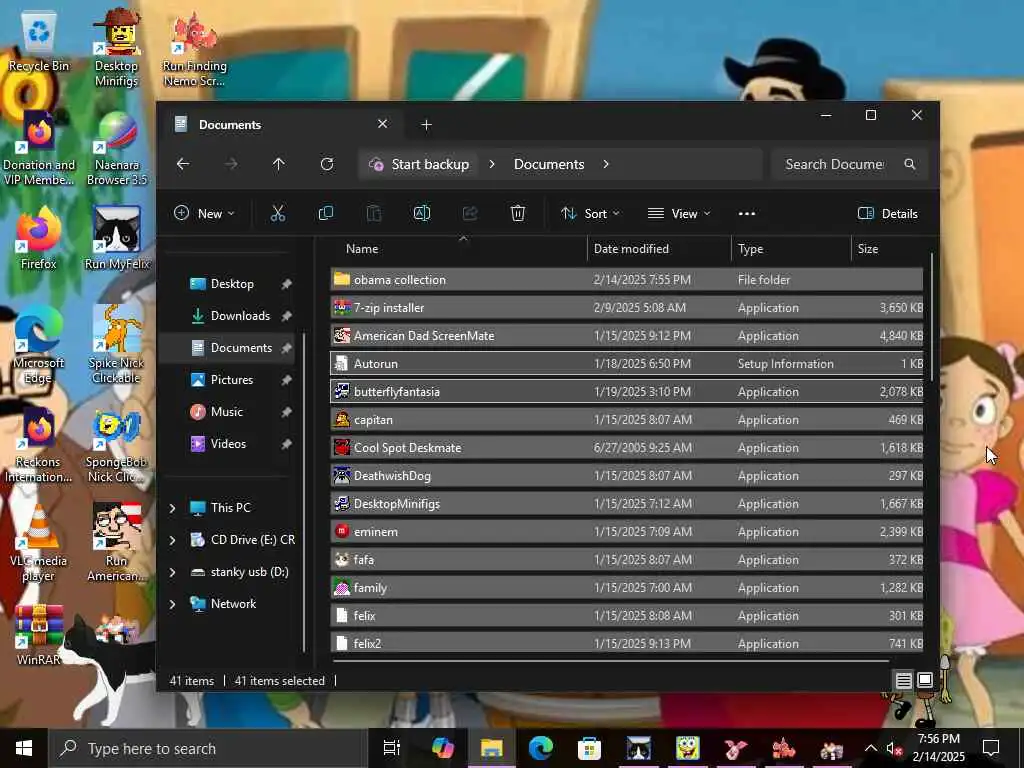This screenshot has width=1024, height=768.
Task: Click Start backup breadcrumb button
Action: pos(419,164)
